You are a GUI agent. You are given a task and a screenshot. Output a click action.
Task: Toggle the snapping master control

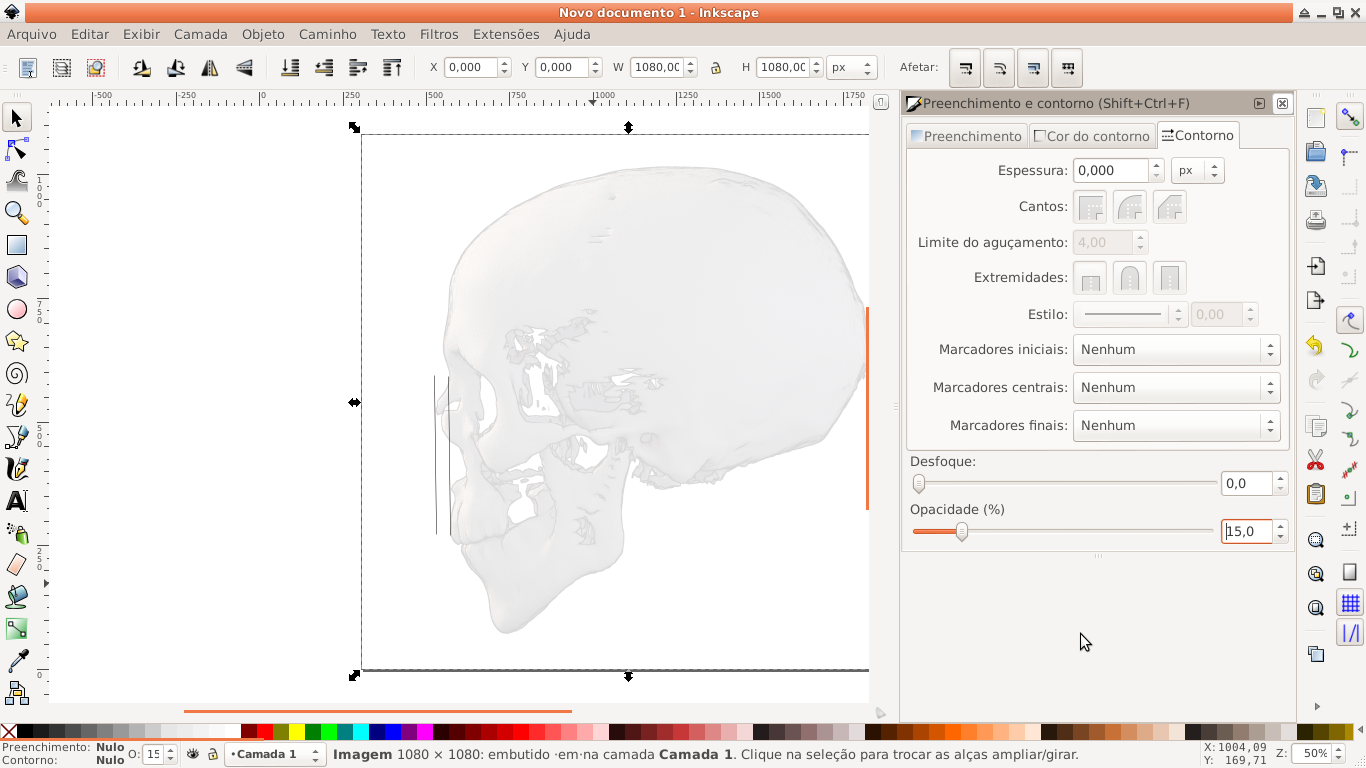tap(1351, 118)
